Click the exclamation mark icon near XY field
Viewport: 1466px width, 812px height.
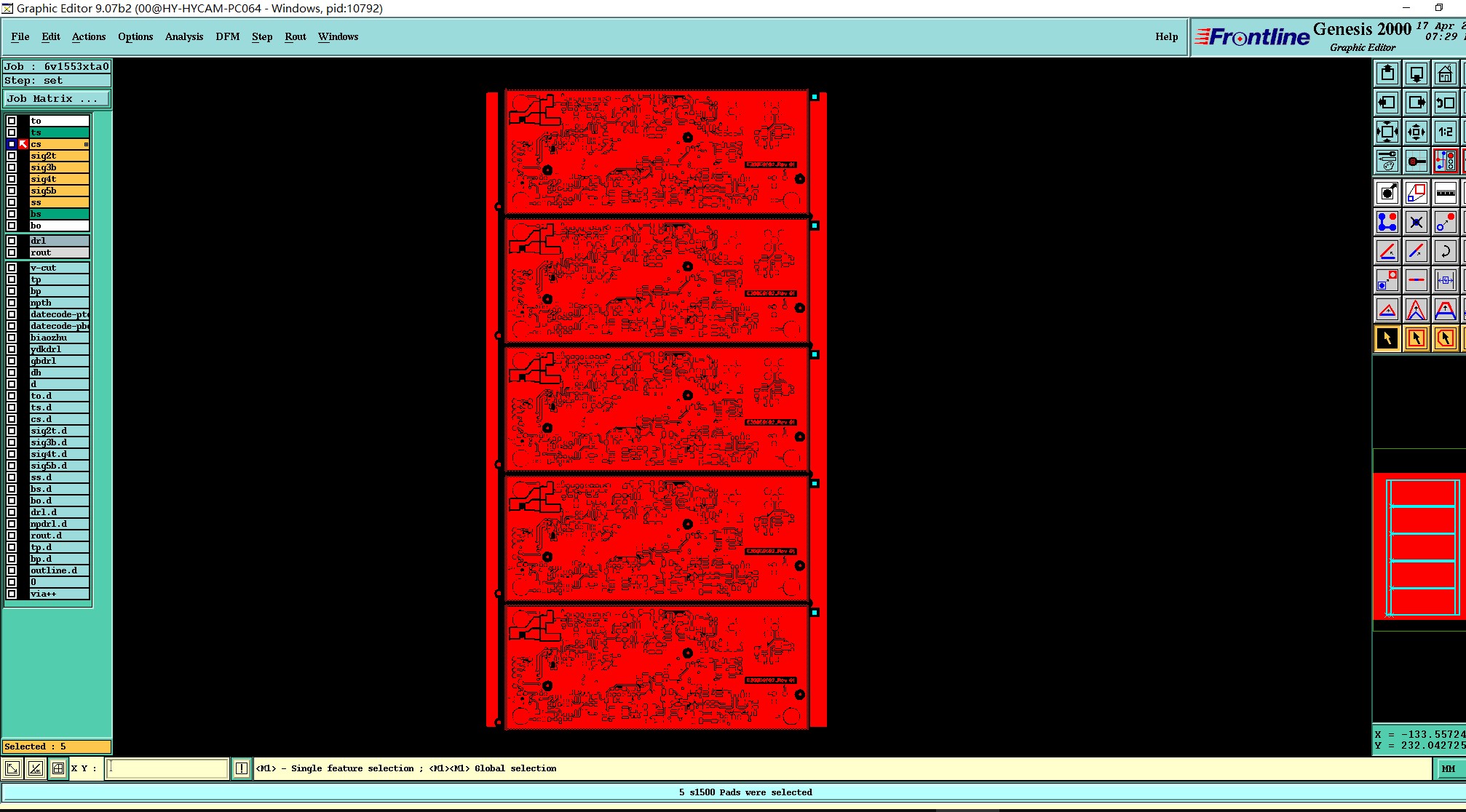click(242, 768)
